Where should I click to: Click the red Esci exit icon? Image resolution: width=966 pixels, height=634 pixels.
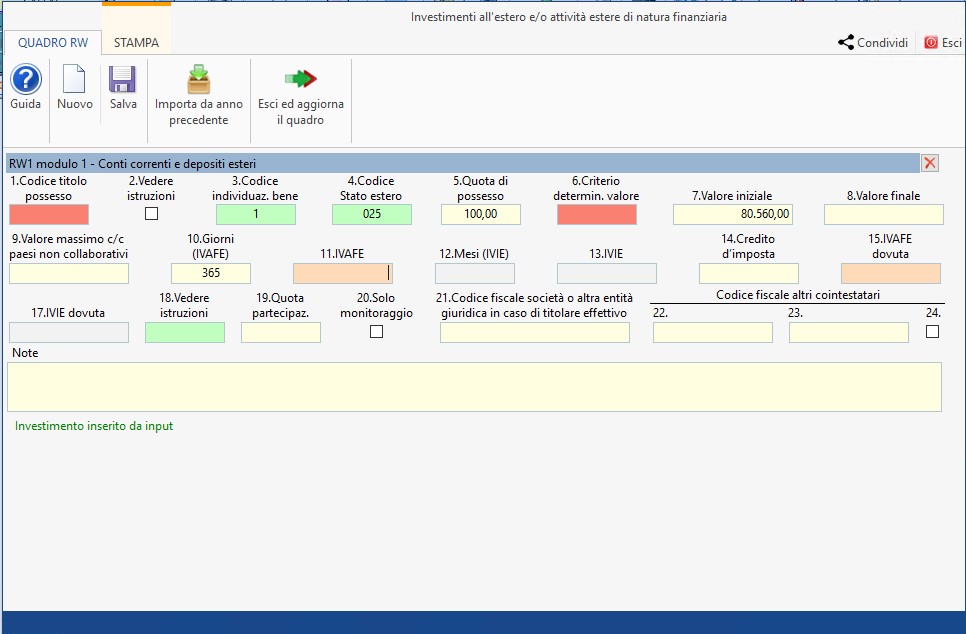[x=931, y=42]
